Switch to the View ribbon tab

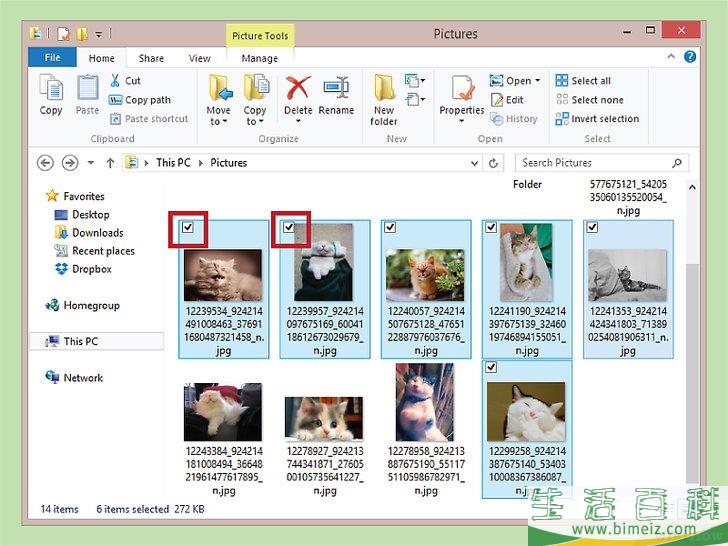pos(200,59)
